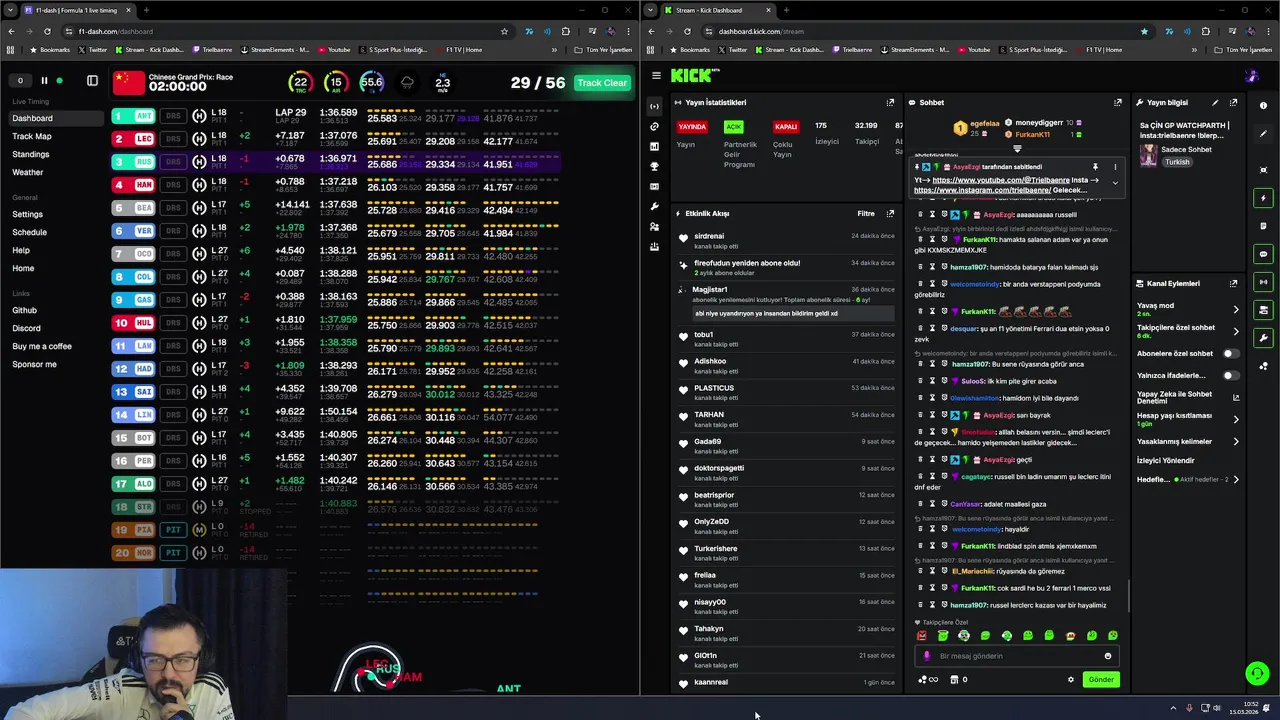Open Weather page in f1-dash sidebar
1280x720 pixels.
pos(28,172)
